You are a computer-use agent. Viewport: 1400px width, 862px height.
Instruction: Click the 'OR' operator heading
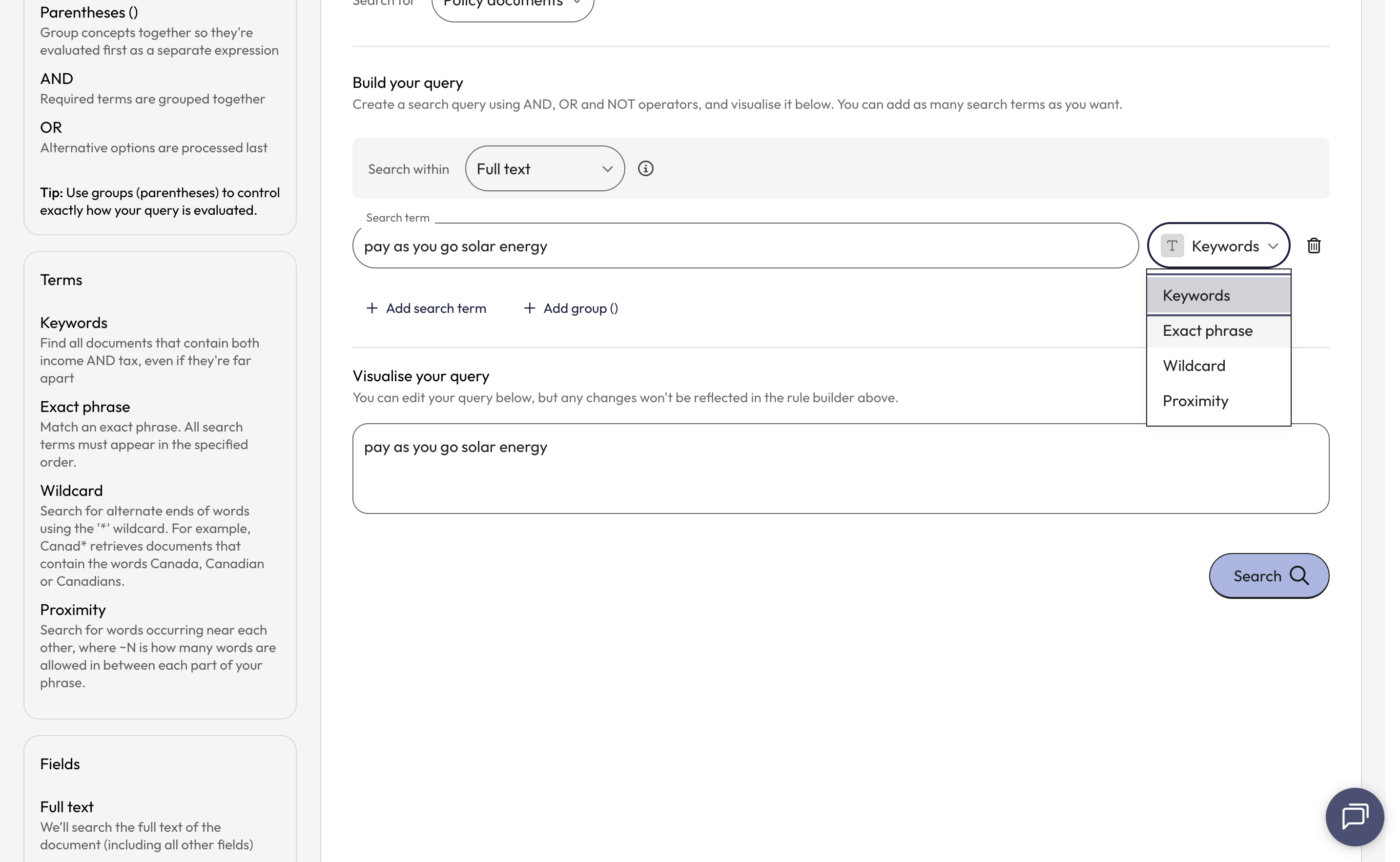[x=51, y=127]
